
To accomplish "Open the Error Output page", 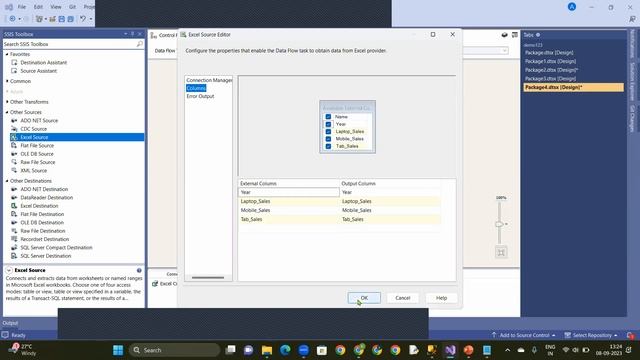I will [x=200, y=96].
